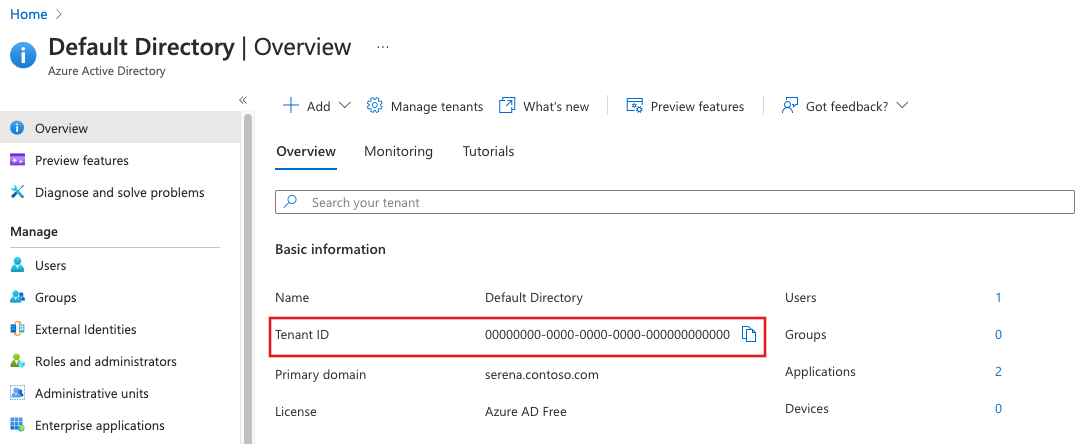Click the Users icon in Manage section
Viewport: 1085px width, 444px height.
click(x=17, y=265)
